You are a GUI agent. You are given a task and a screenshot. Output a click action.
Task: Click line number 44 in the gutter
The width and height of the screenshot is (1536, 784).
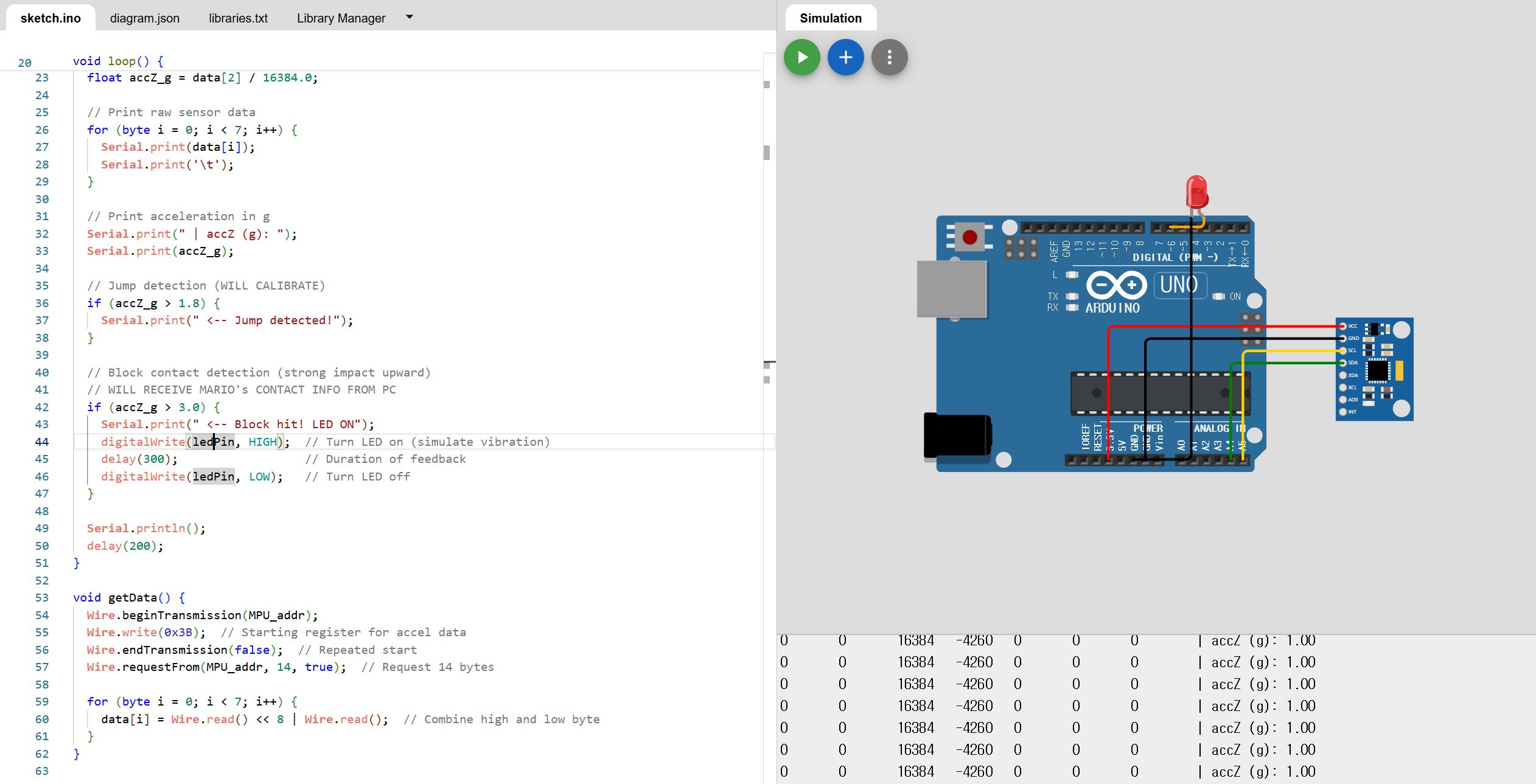tap(41, 442)
